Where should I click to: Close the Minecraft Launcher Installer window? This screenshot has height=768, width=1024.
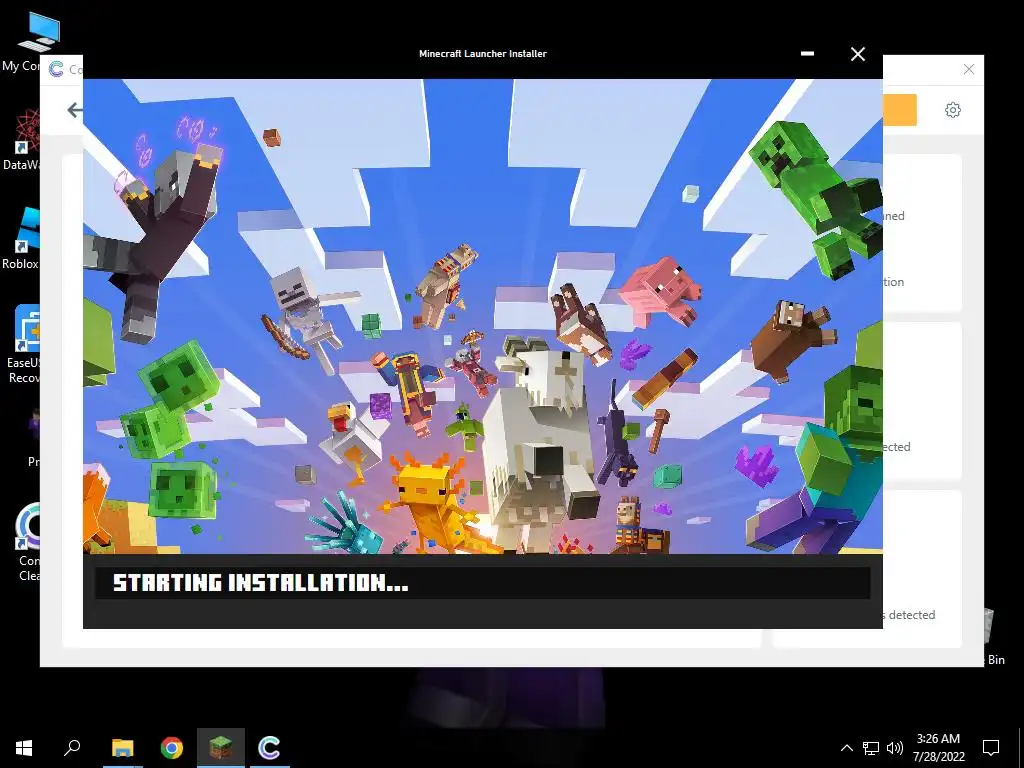click(x=857, y=54)
